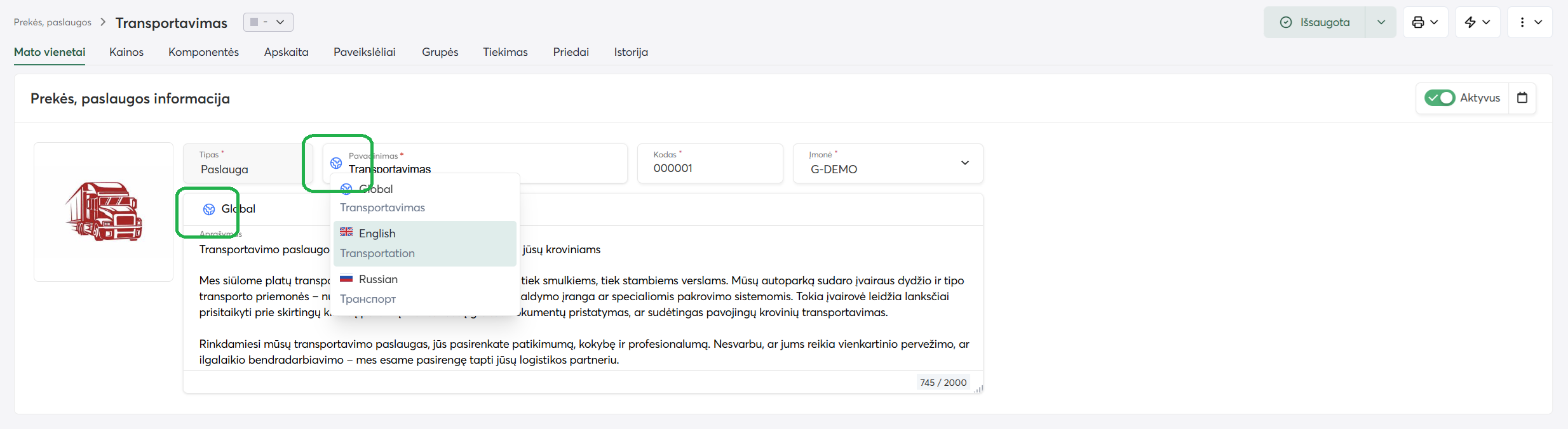Expand the arrow next to Išsaugota
The width and height of the screenshot is (1568, 429).
click(x=1381, y=22)
